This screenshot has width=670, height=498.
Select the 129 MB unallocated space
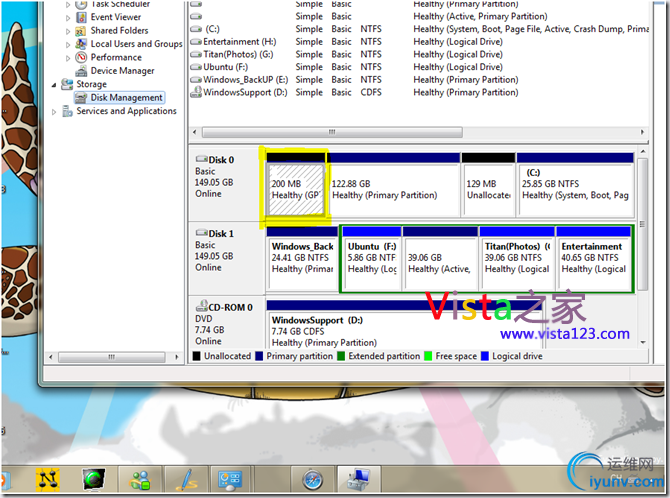point(488,184)
